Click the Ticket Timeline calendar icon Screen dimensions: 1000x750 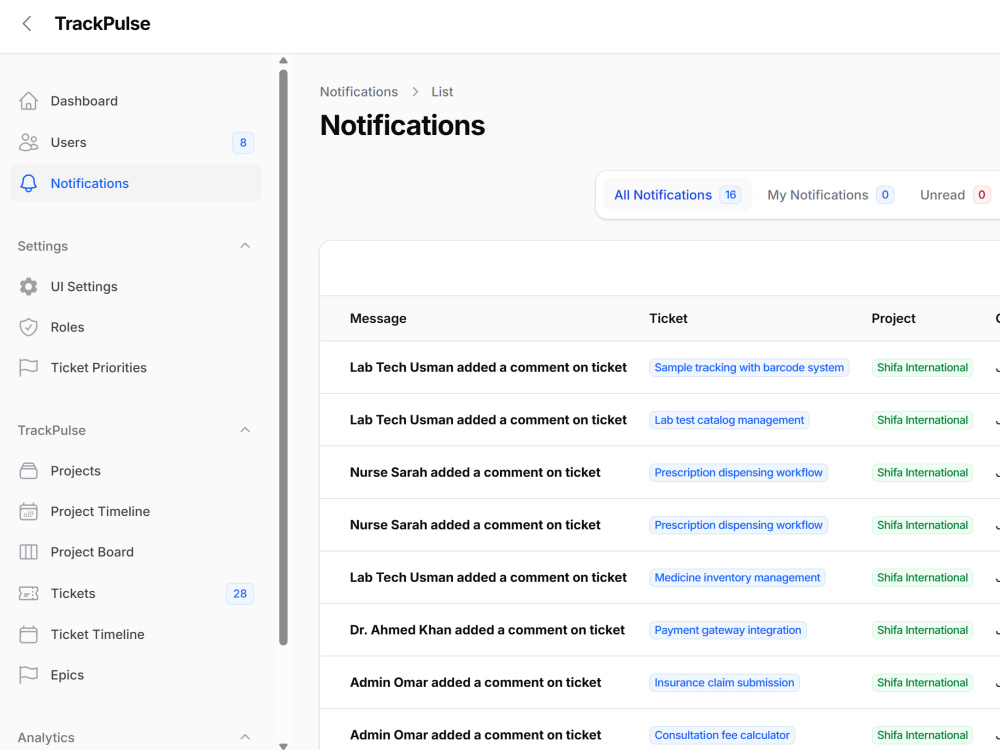point(28,635)
